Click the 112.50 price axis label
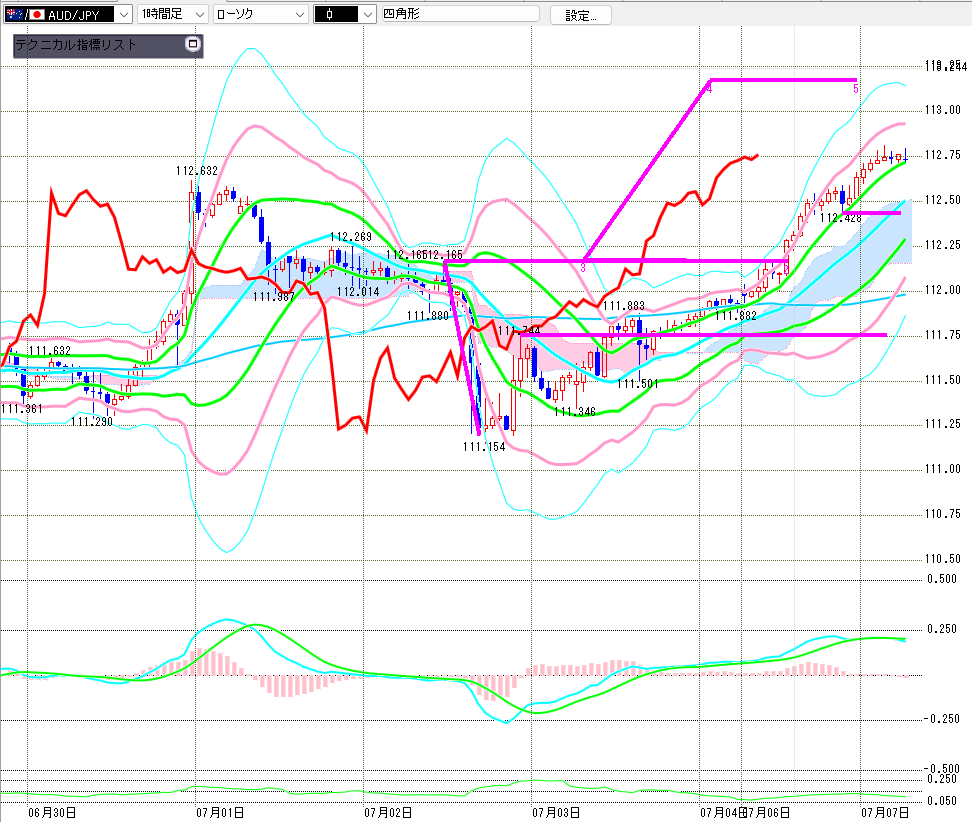Screen dimensions: 972x822 942,200
